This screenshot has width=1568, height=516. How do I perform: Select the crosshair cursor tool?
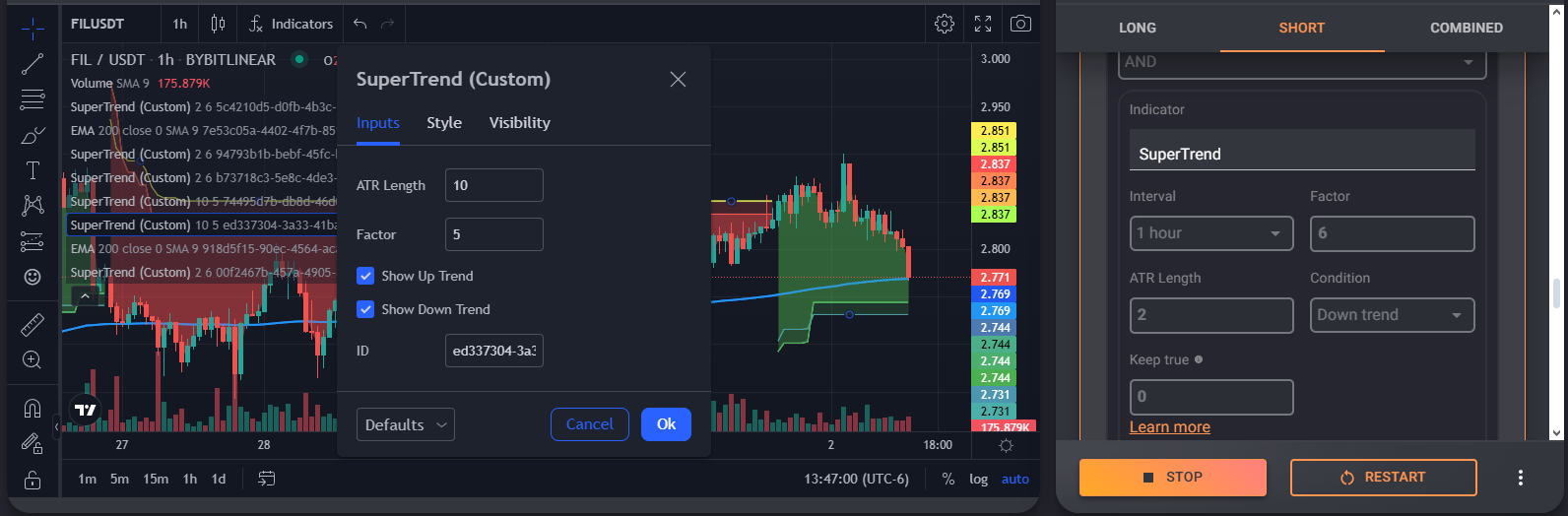(x=33, y=29)
